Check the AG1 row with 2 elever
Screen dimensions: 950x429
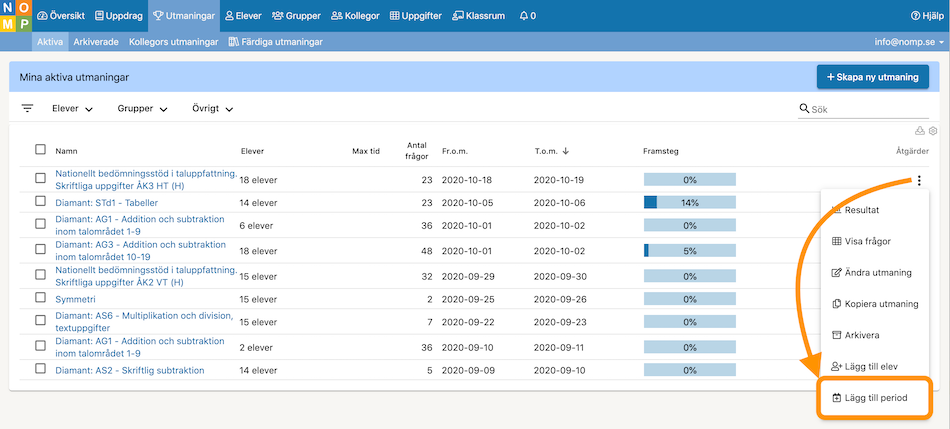pyautogui.click(x=40, y=345)
